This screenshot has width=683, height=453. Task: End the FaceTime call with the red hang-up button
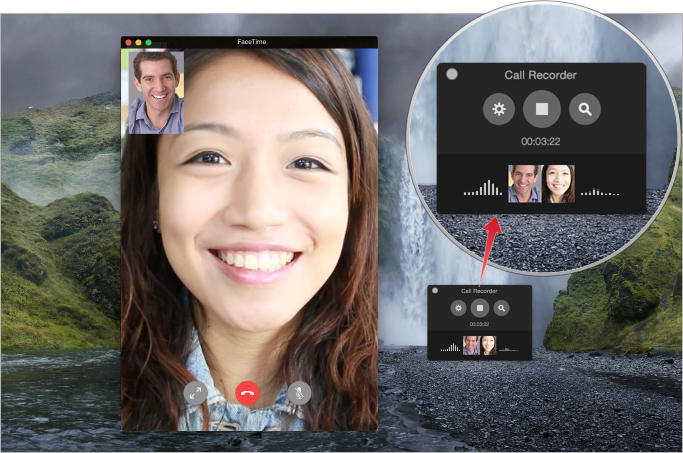coord(247,393)
